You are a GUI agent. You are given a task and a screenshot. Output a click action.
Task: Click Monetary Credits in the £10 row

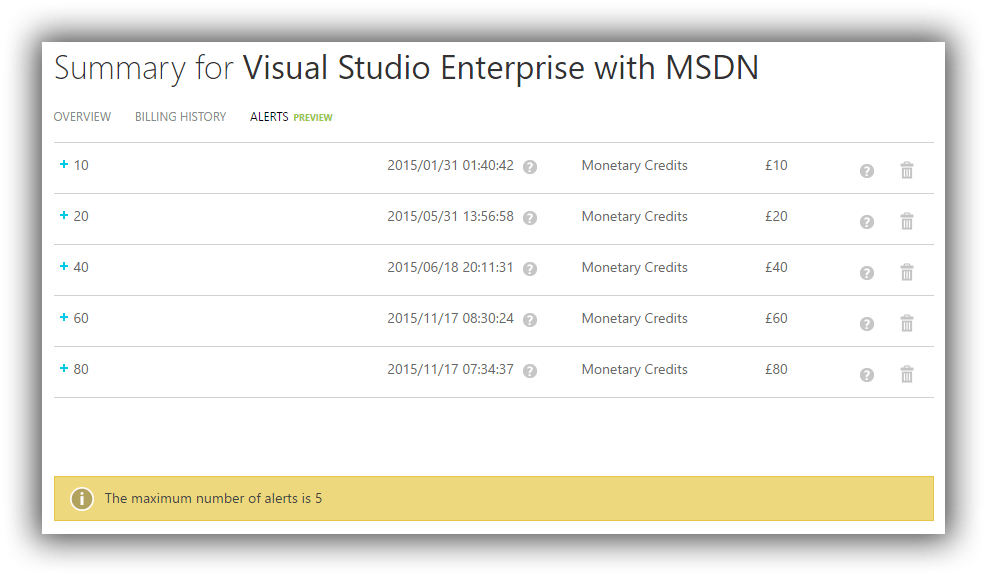(634, 166)
